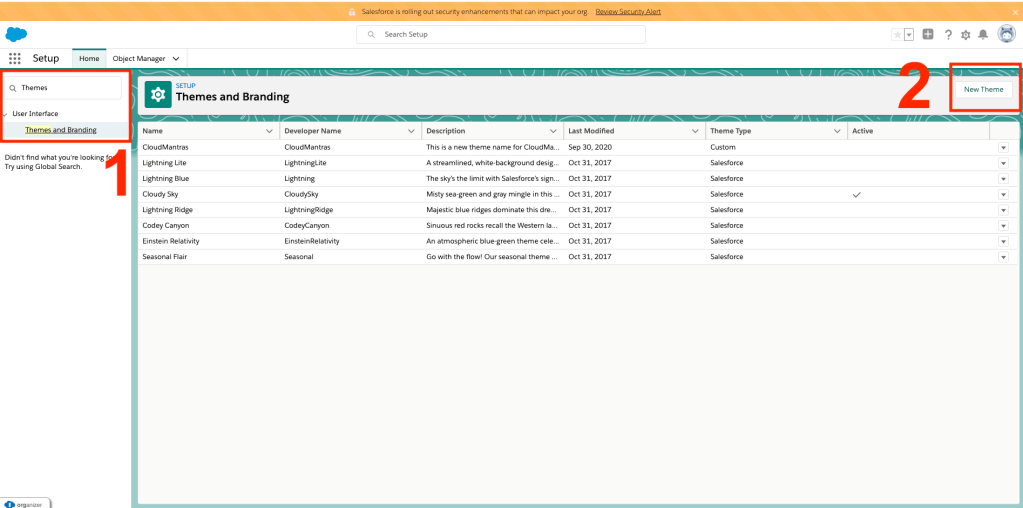Click the Search Setup field
Screen dimensions: 1023x508
click(500, 34)
